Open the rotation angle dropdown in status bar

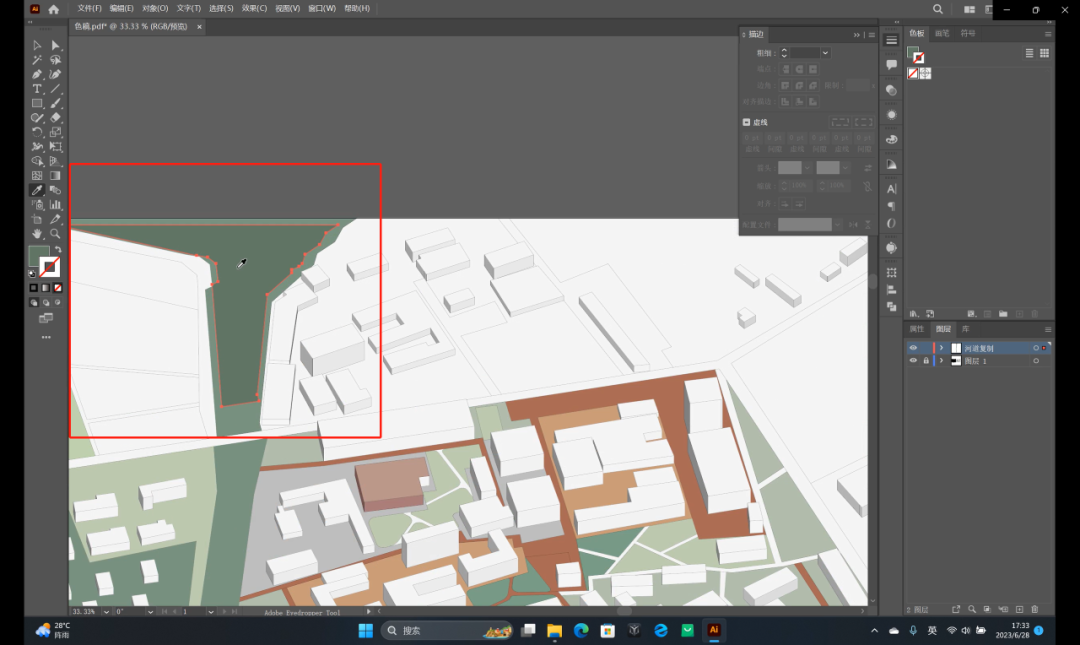tap(150, 611)
